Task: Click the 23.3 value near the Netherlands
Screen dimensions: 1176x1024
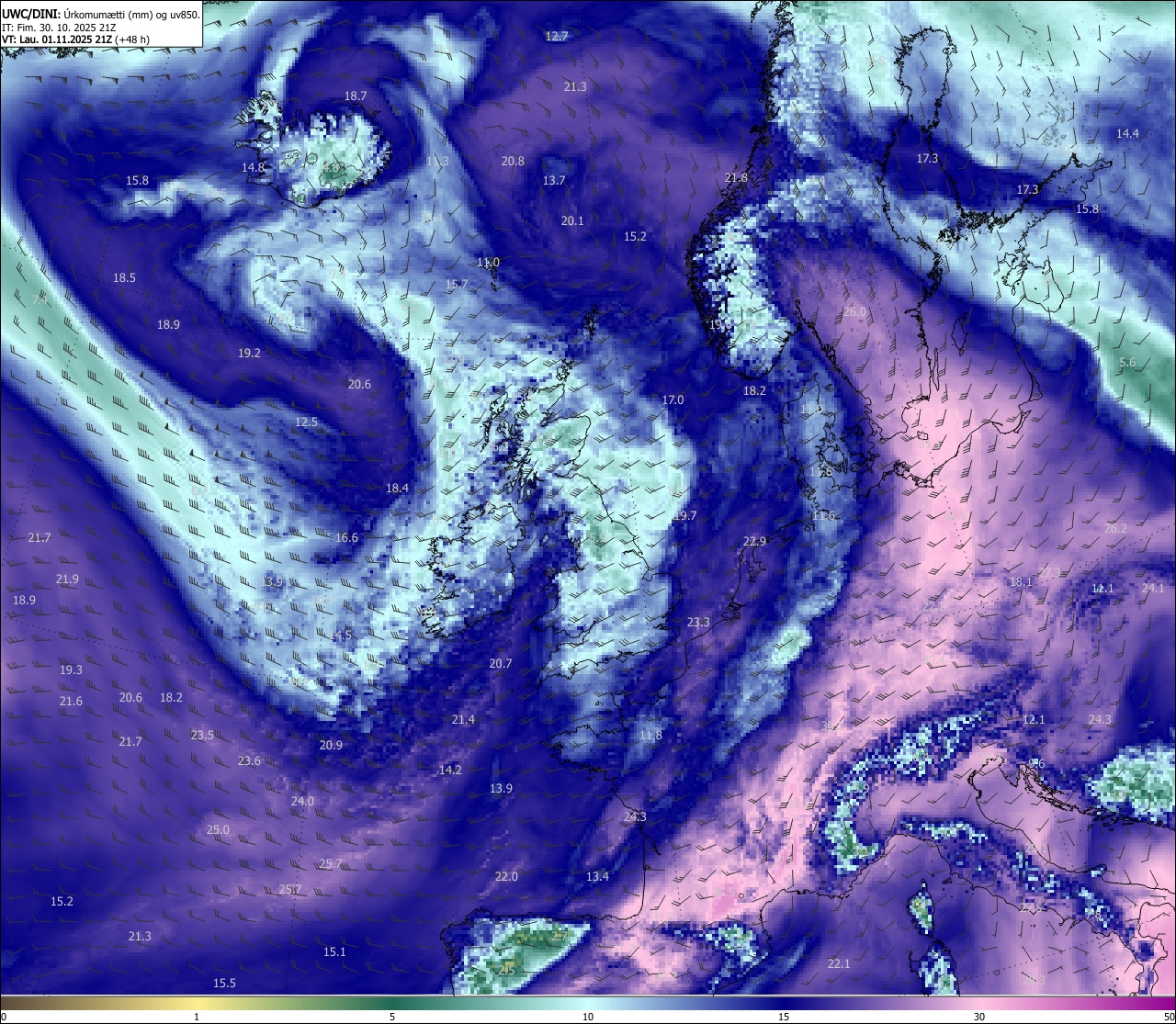Action: point(698,622)
